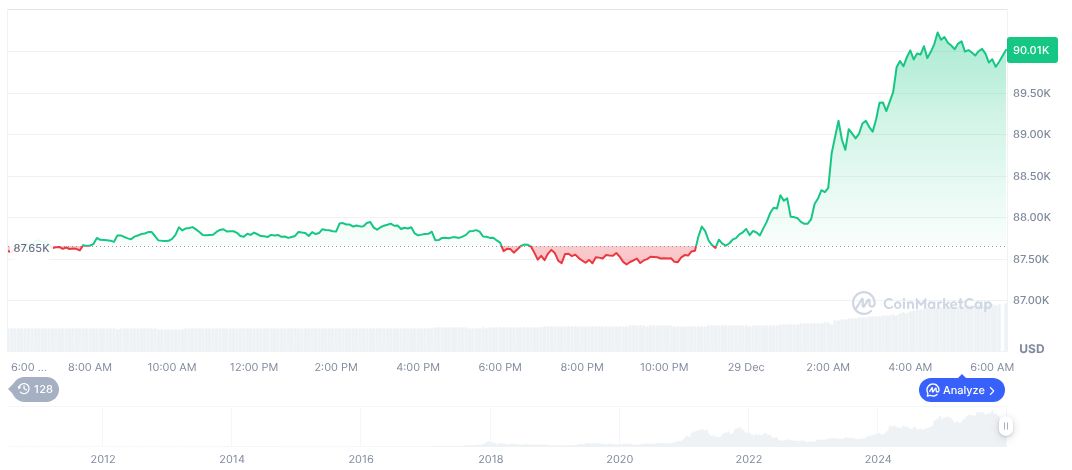The height and width of the screenshot is (470, 1072).
Task: Click the USD currency label
Action: [x=1031, y=348]
